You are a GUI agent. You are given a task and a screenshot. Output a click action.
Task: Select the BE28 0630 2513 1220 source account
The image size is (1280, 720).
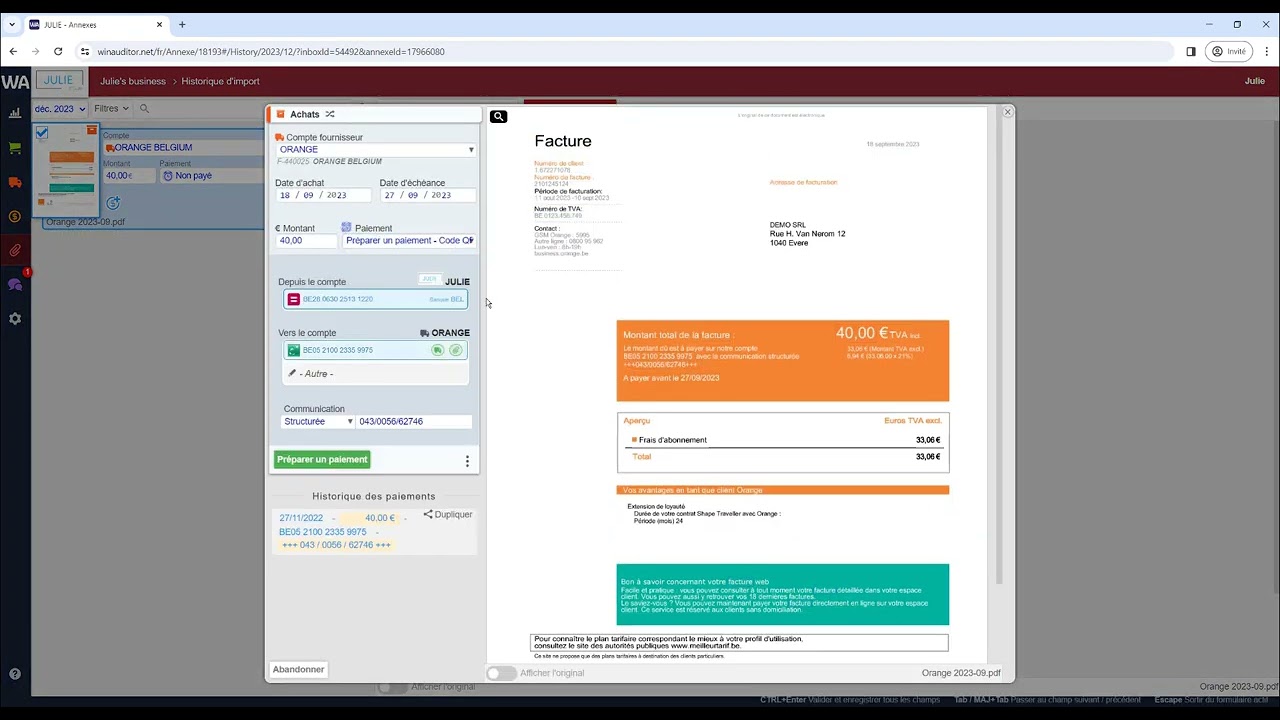click(x=375, y=299)
